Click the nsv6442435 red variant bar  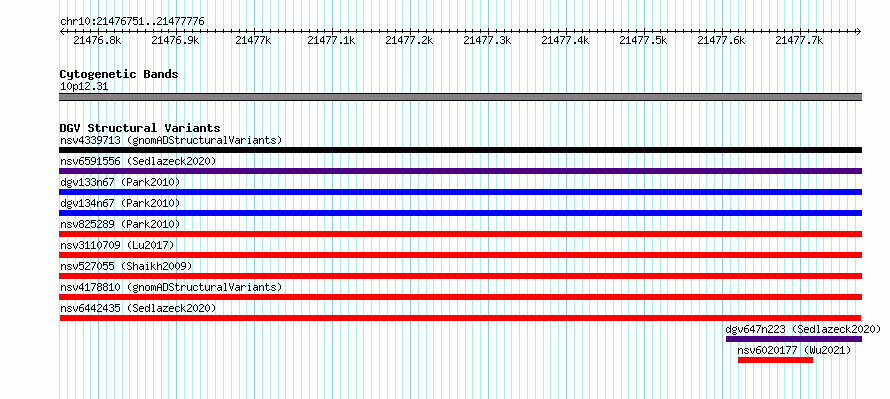(x=460, y=318)
